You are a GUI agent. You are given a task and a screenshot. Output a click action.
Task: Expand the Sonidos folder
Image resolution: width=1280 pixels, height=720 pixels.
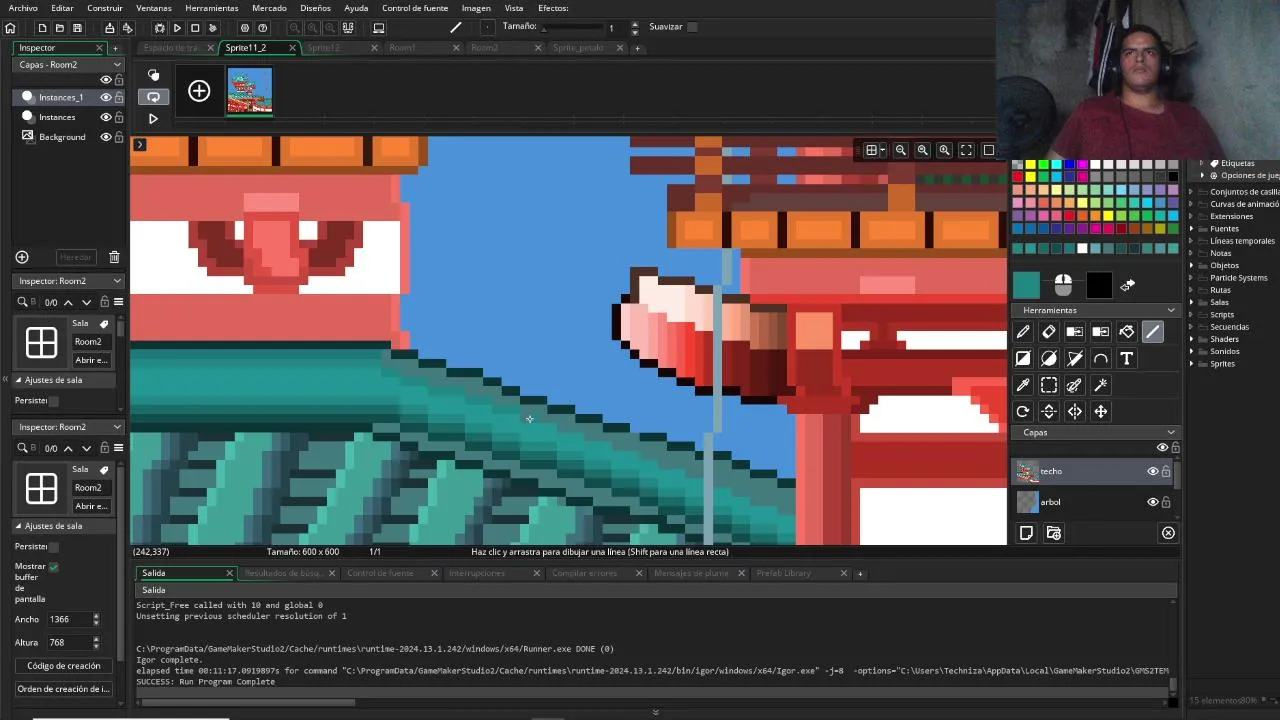[x=1191, y=352]
